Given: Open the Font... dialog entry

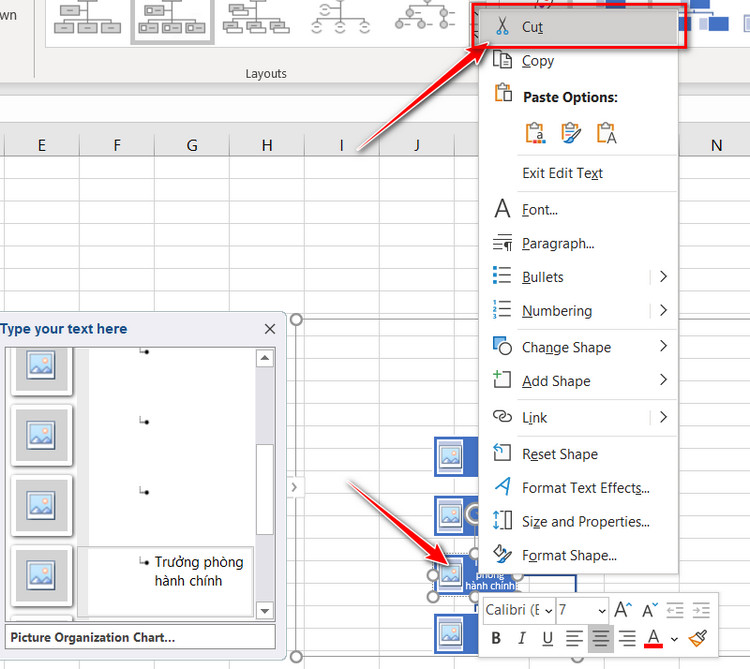Looking at the screenshot, I should (579, 209).
